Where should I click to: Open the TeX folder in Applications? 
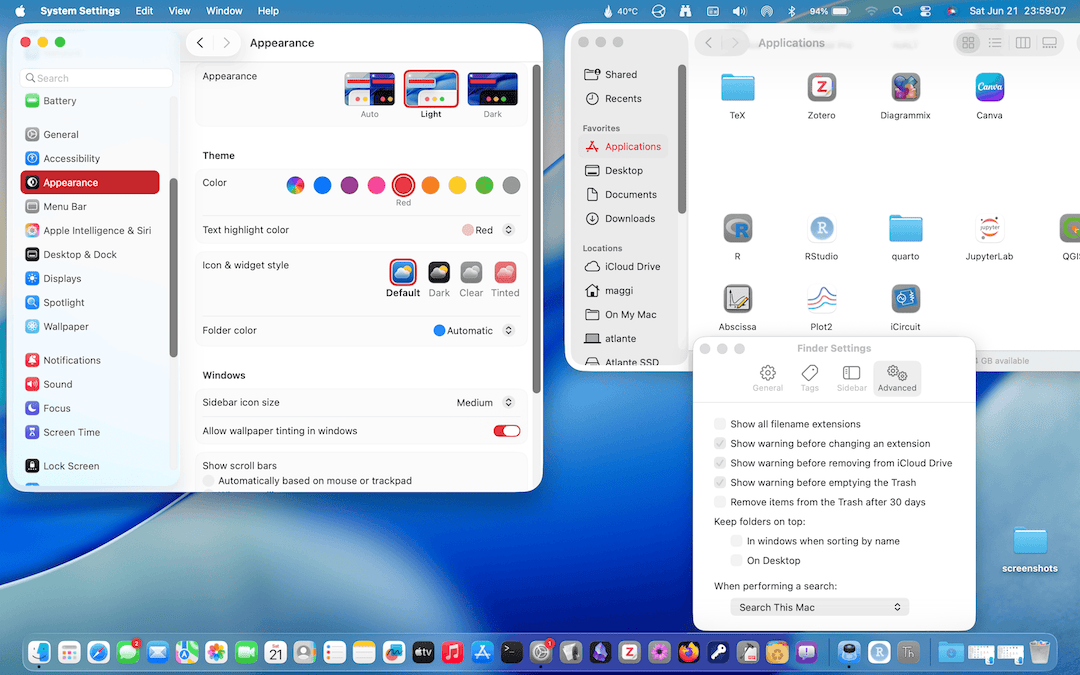coord(737,87)
